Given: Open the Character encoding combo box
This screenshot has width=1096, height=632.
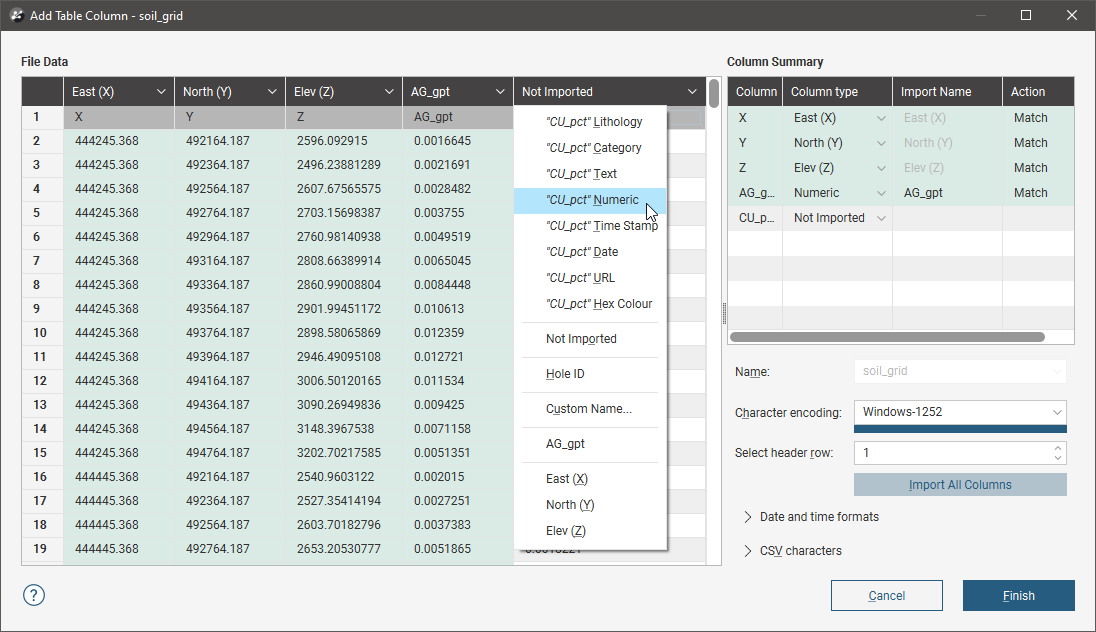Looking at the screenshot, I should pyautogui.click(x=959, y=412).
